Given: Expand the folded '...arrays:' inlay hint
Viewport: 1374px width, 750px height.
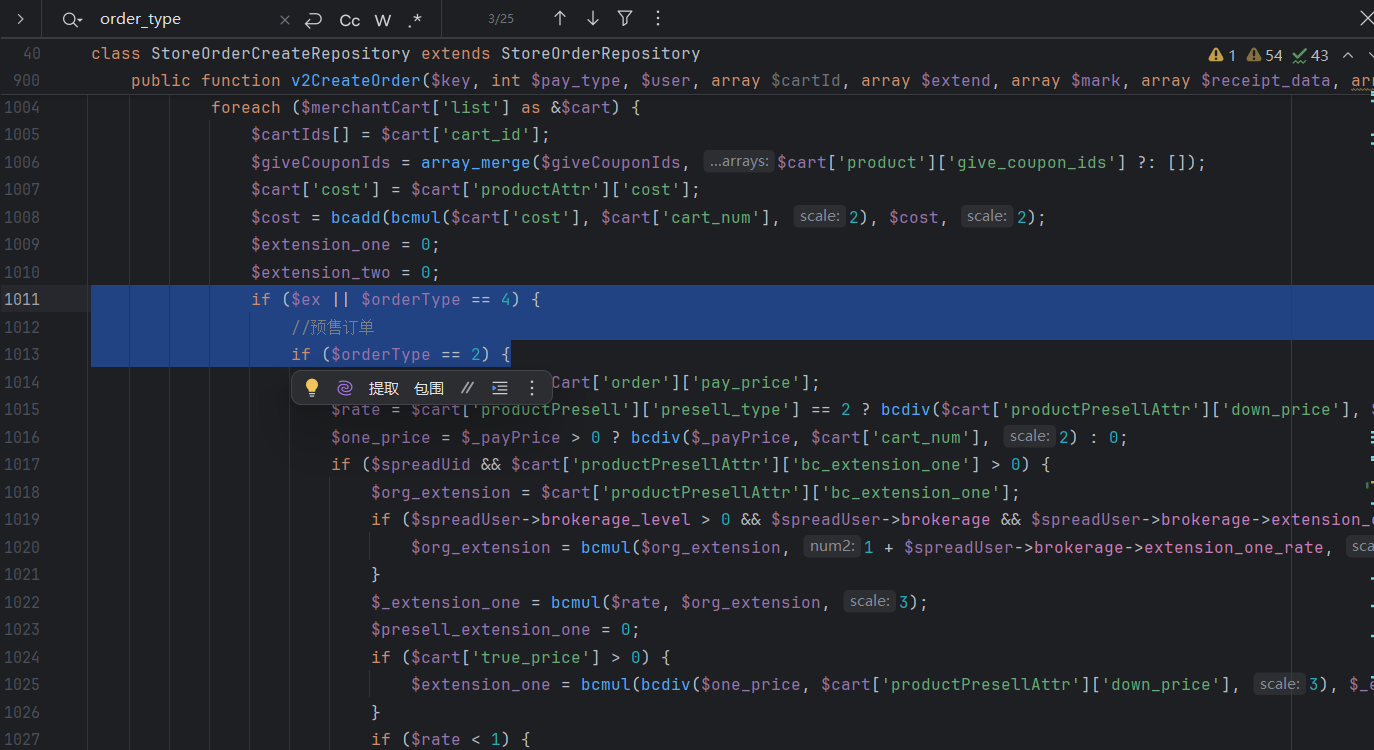Looking at the screenshot, I should [x=739, y=162].
